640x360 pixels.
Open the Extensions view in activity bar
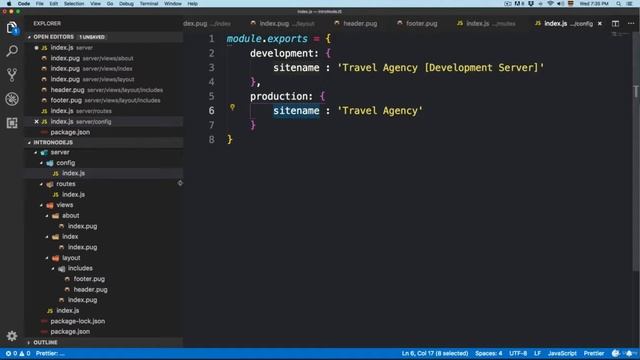click(x=12, y=122)
